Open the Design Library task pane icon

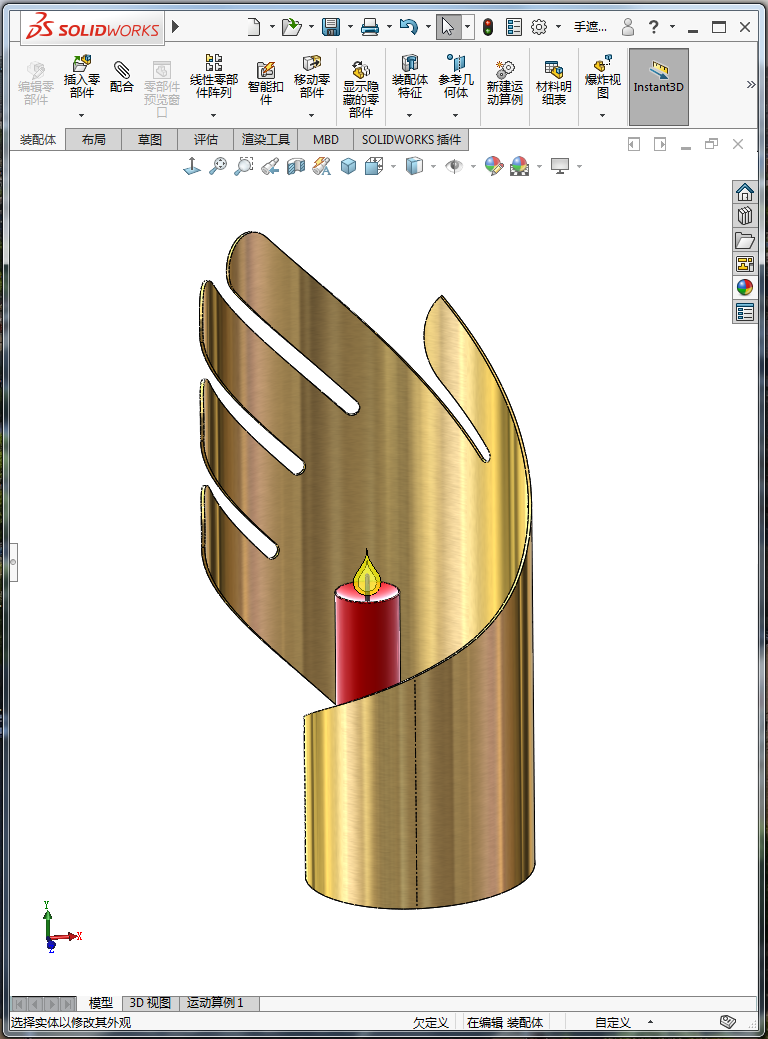pos(745,216)
